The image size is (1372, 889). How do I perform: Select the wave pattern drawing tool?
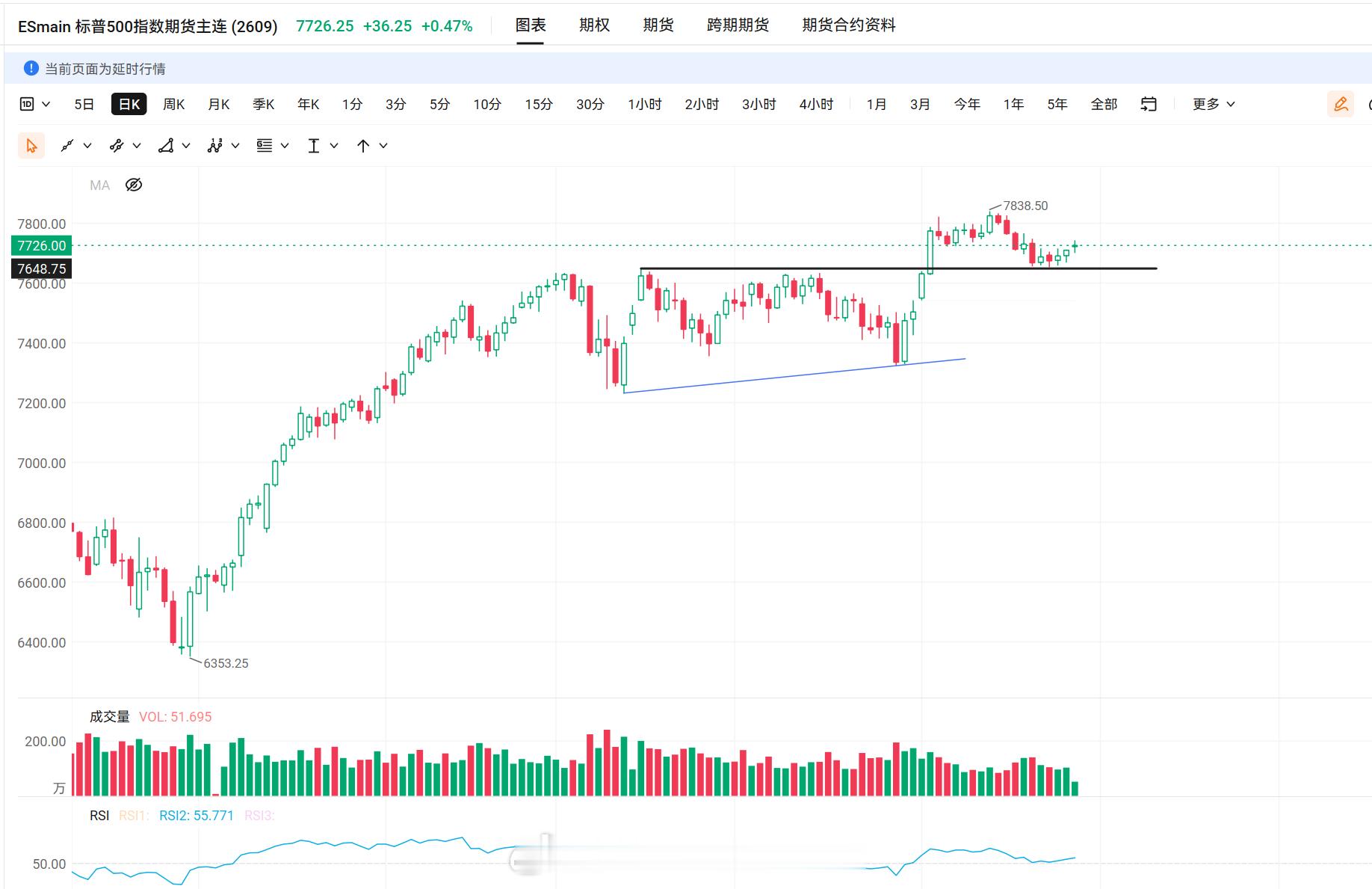(x=215, y=146)
